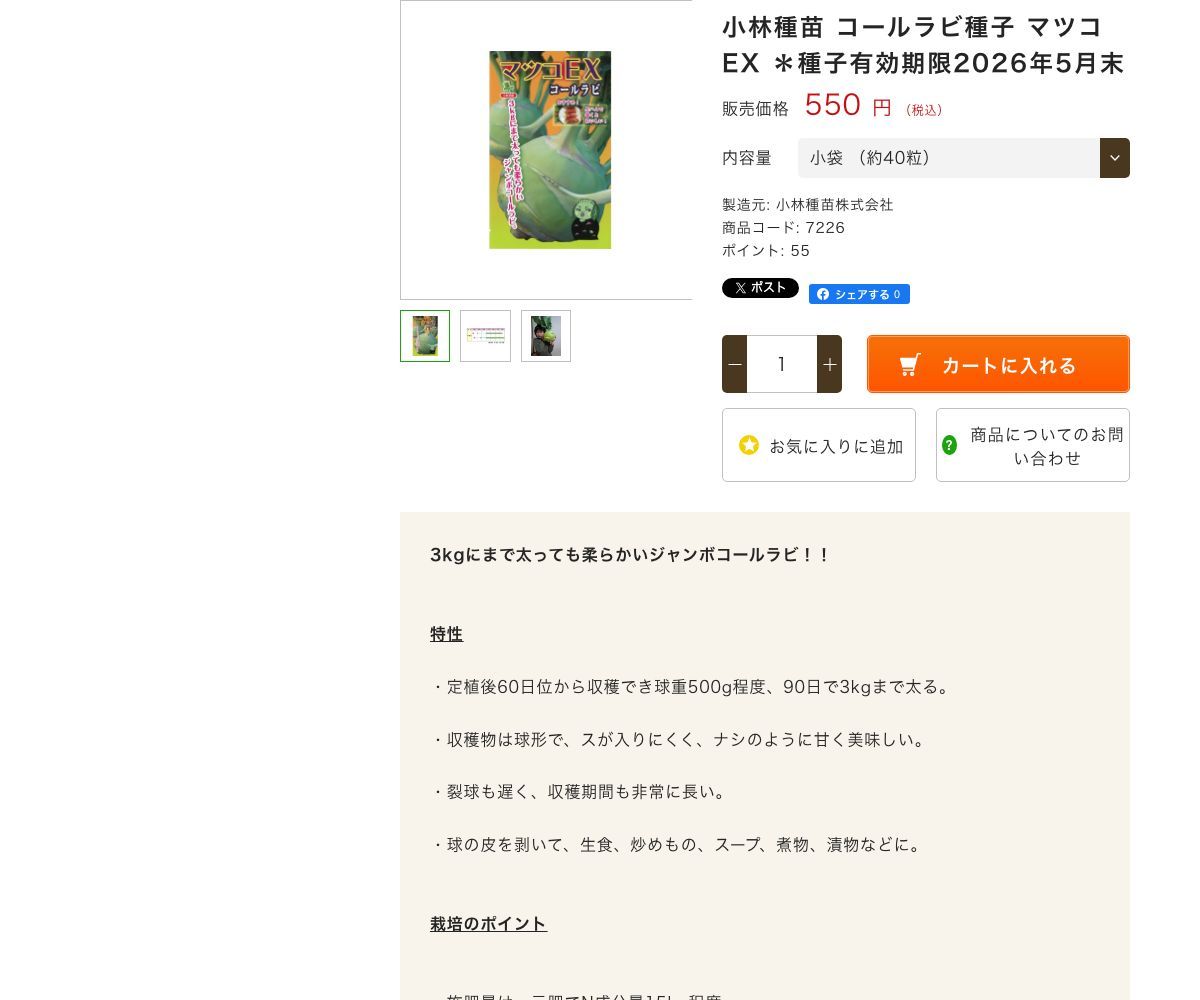Click the main マツコEX product image

click(x=549, y=150)
